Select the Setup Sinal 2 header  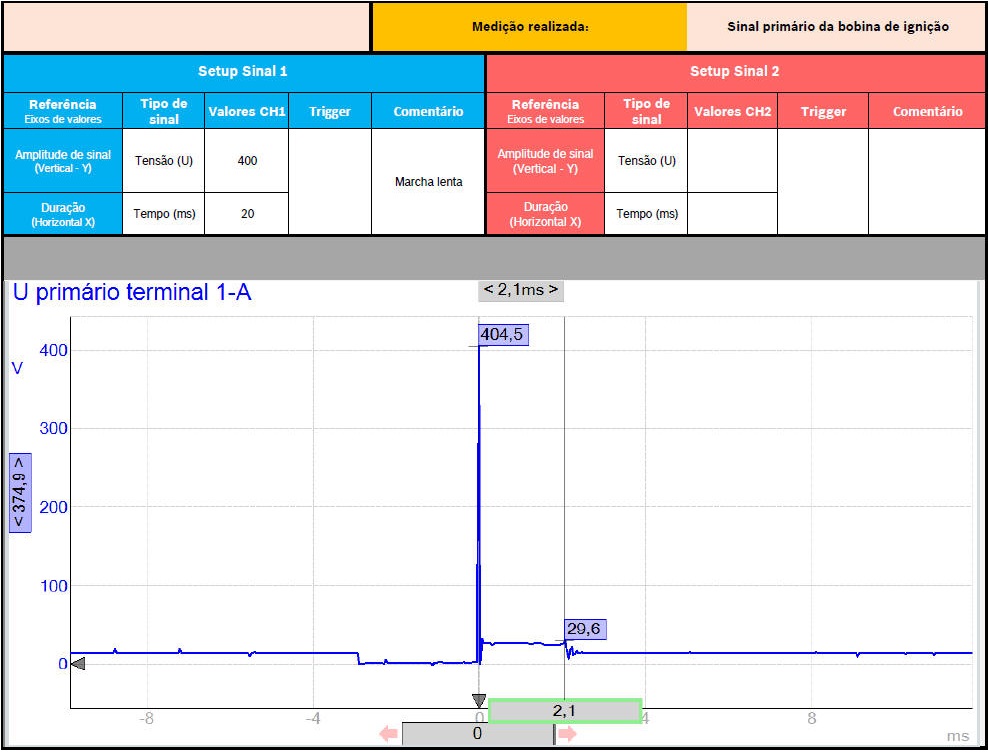[735, 72]
